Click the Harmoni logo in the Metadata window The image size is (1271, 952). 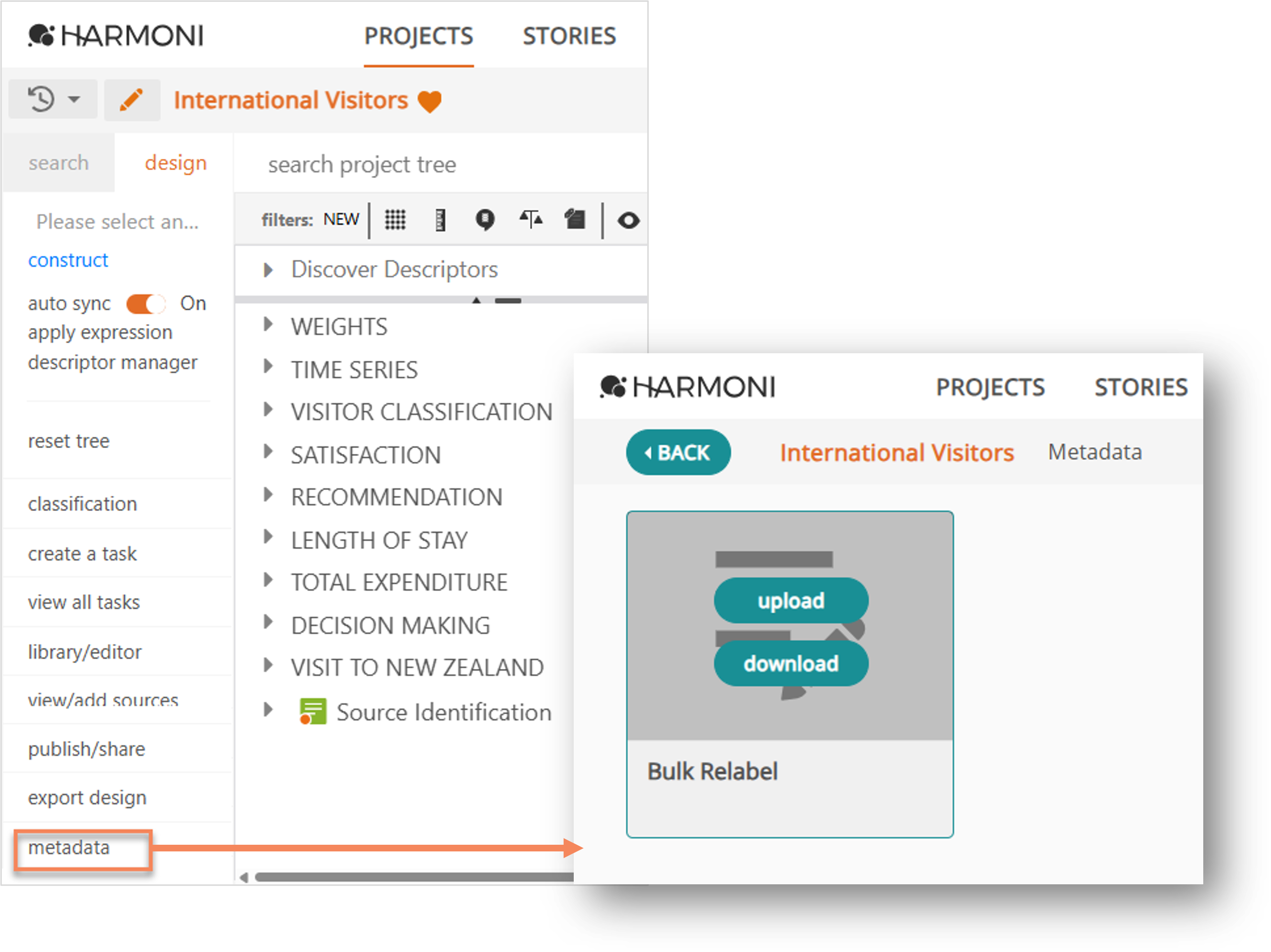[x=687, y=387]
